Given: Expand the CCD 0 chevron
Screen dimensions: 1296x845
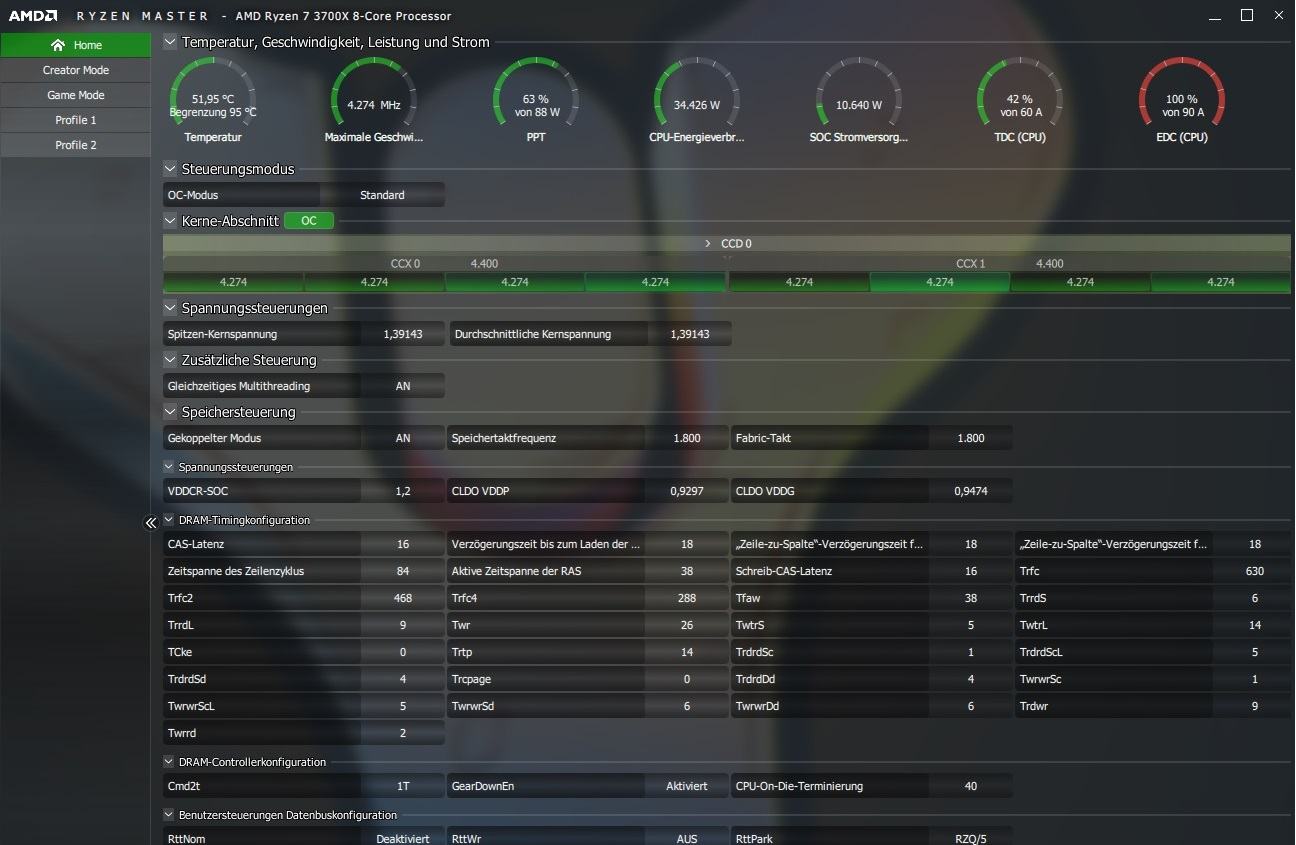Looking at the screenshot, I should point(708,244).
